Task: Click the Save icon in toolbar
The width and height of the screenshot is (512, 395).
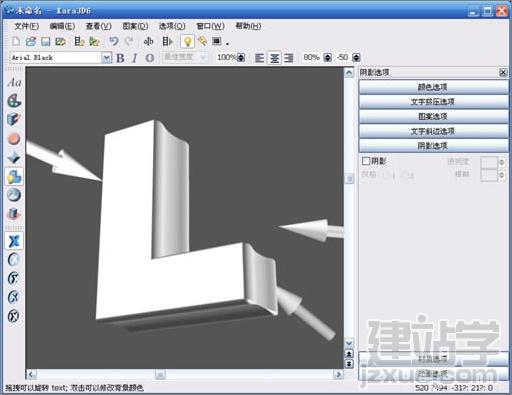Action: pos(45,41)
